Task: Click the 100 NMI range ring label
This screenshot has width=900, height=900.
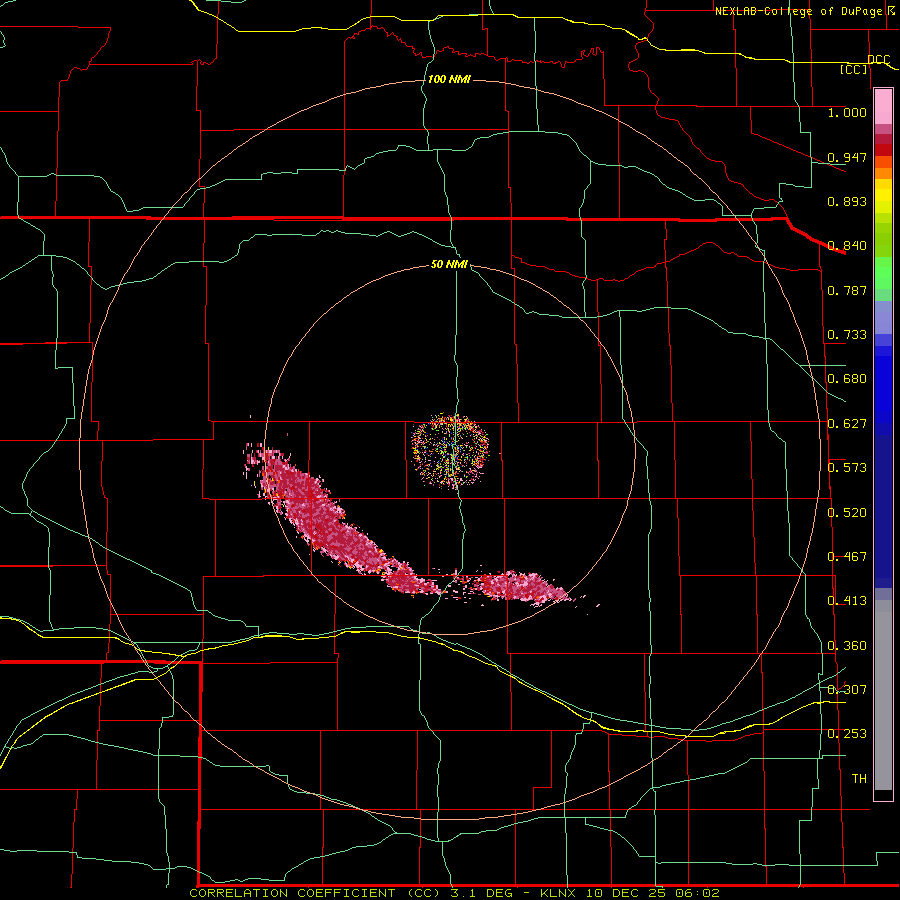Action: 449,79
